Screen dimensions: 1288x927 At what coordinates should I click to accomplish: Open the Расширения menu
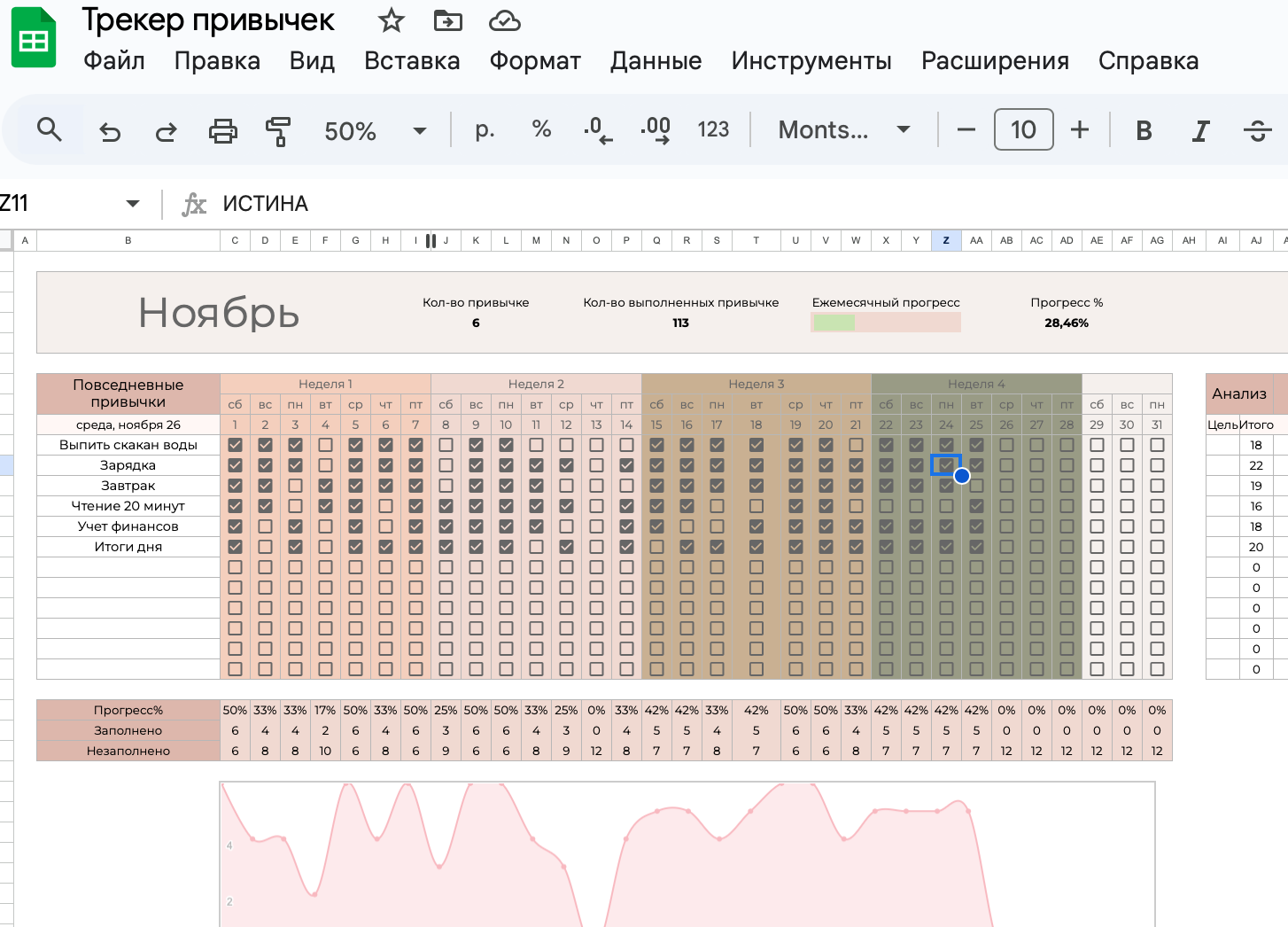(995, 61)
